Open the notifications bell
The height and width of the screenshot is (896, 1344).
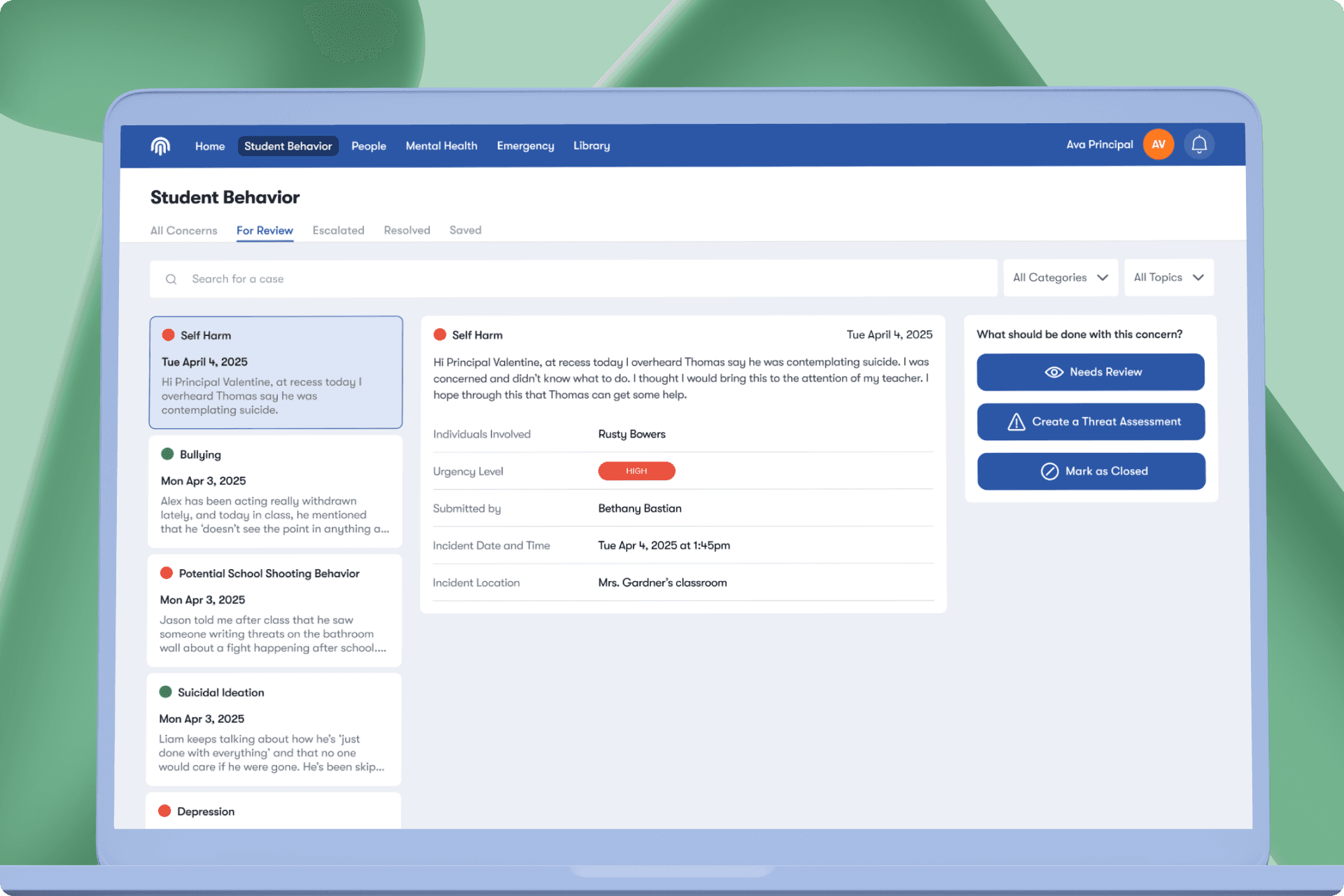1198,144
